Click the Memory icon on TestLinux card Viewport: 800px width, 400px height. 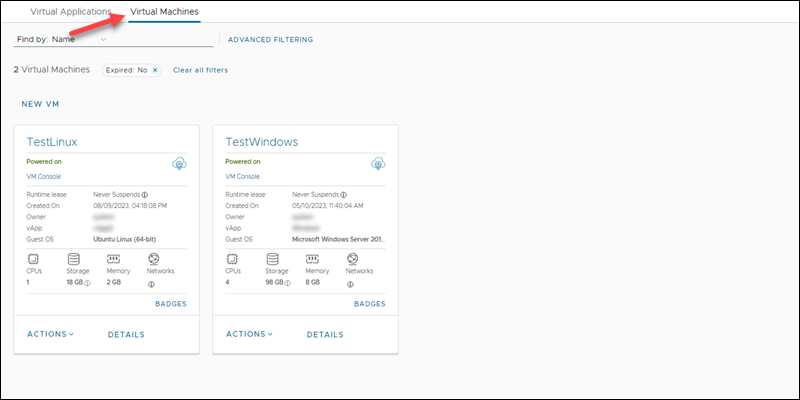113,259
